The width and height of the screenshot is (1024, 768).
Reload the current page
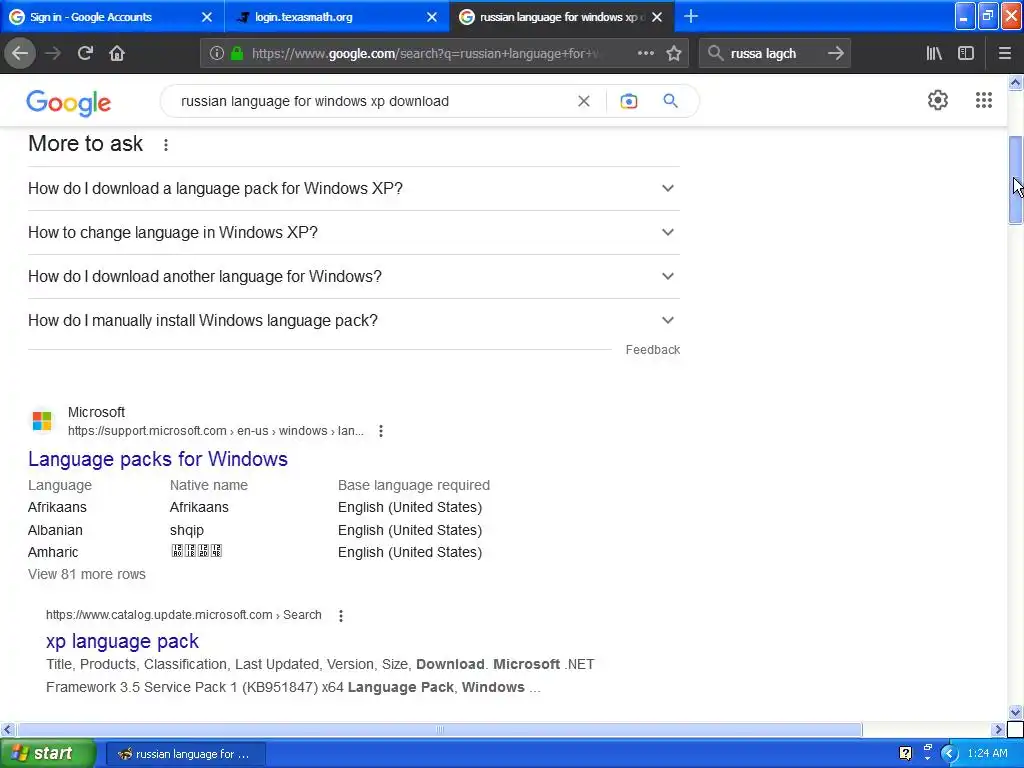pyautogui.click(x=85, y=53)
